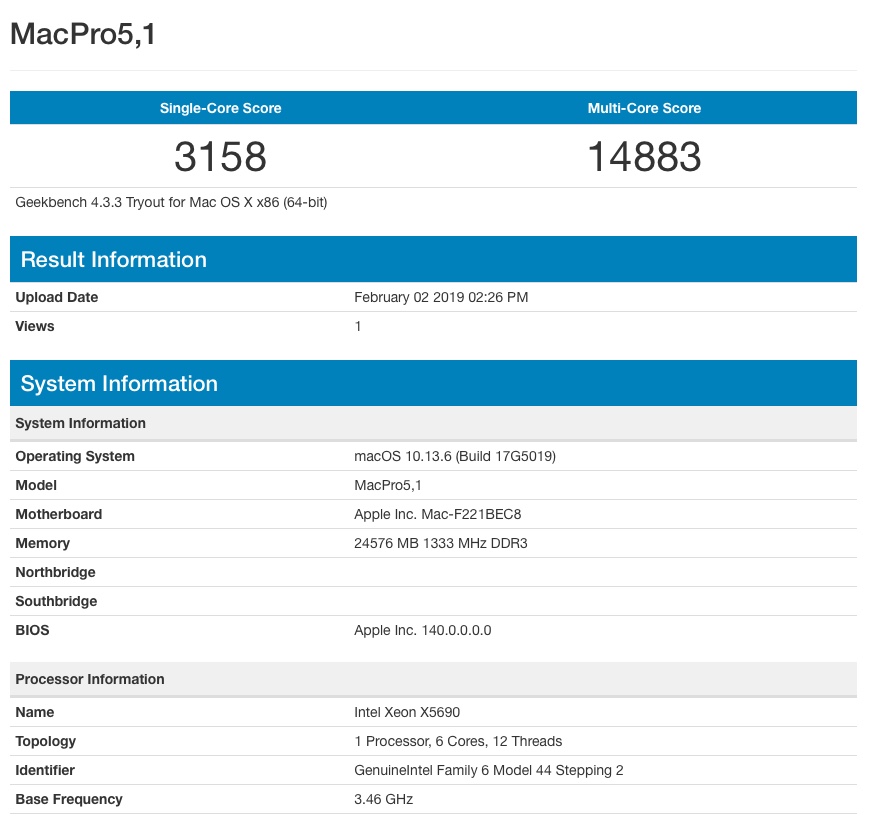Select the 3.46 GHz base frequency value

tap(383, 799)
